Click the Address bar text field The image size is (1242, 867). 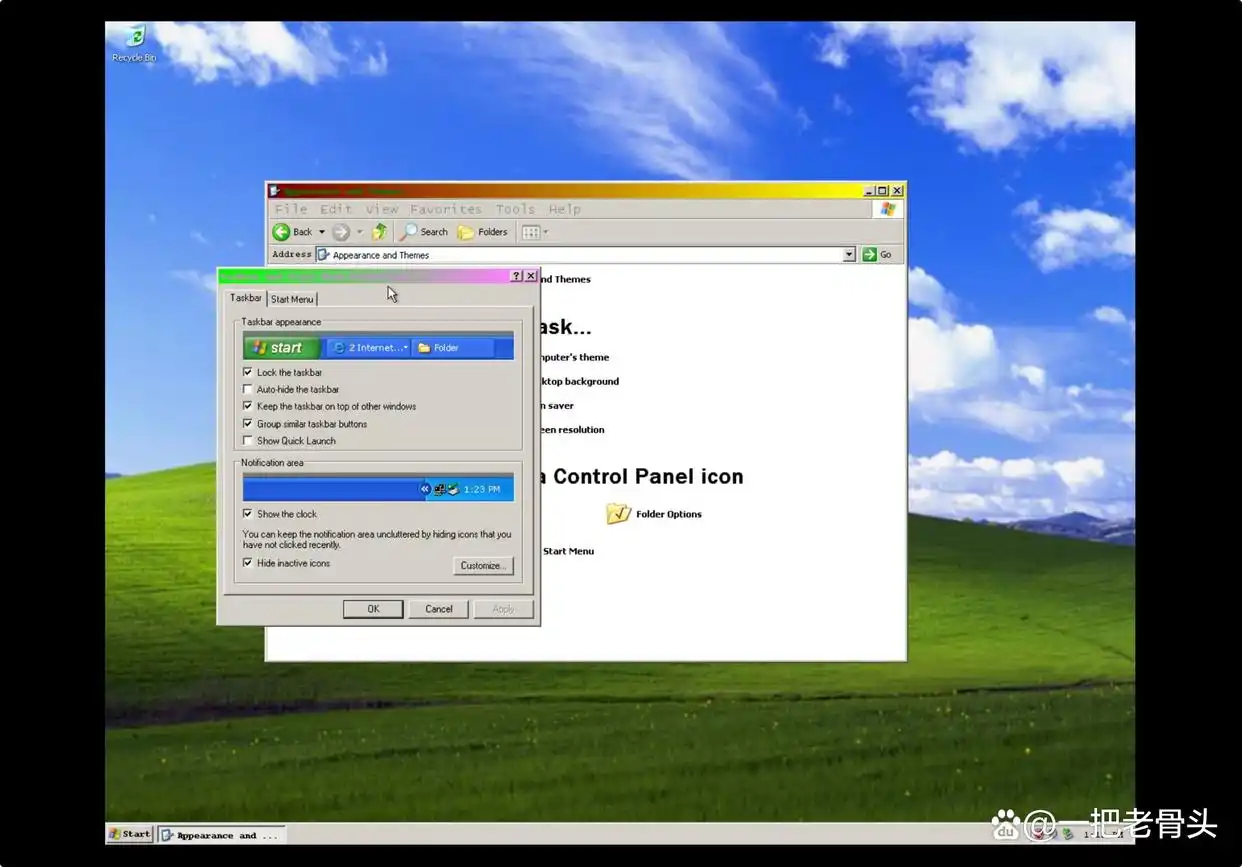[586, 255]
